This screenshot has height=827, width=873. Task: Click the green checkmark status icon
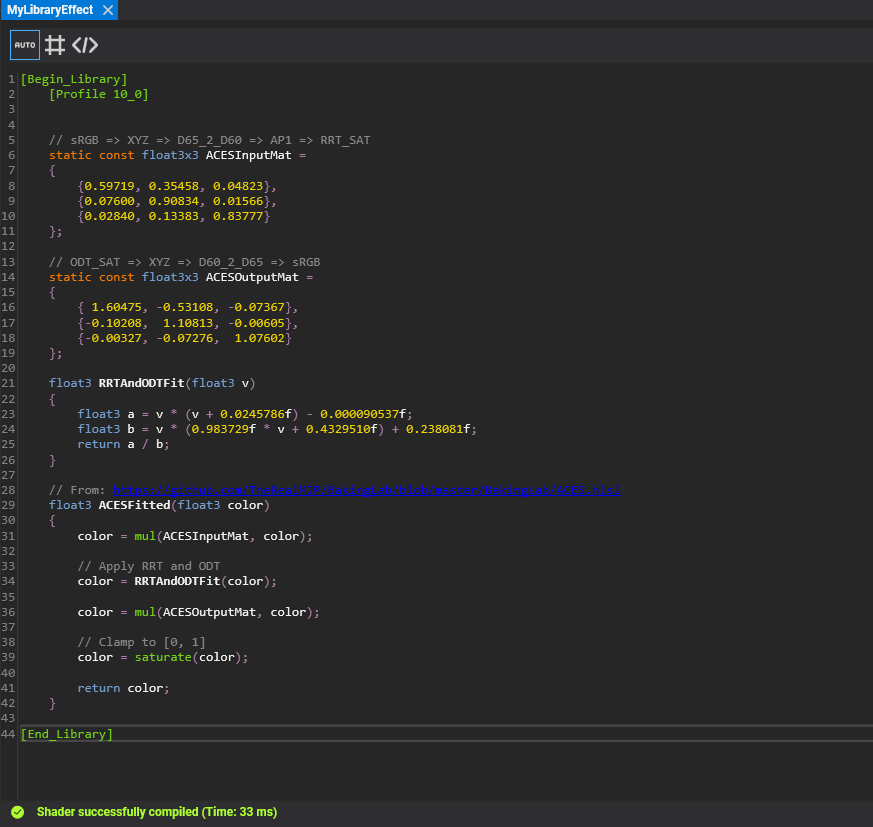[x=17, y=812]
